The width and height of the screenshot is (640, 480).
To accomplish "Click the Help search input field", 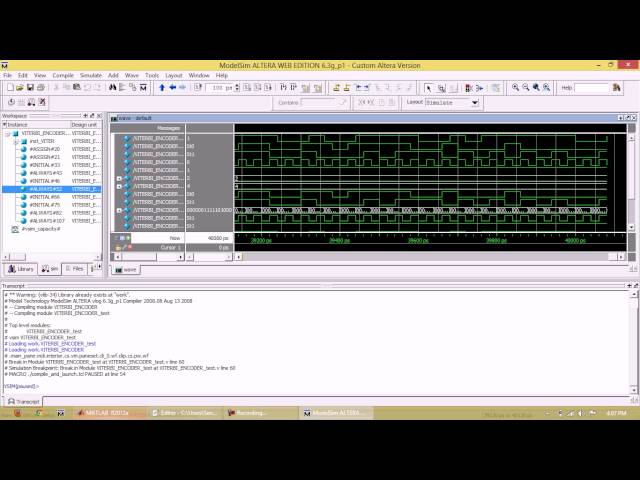I will [591, 88].
